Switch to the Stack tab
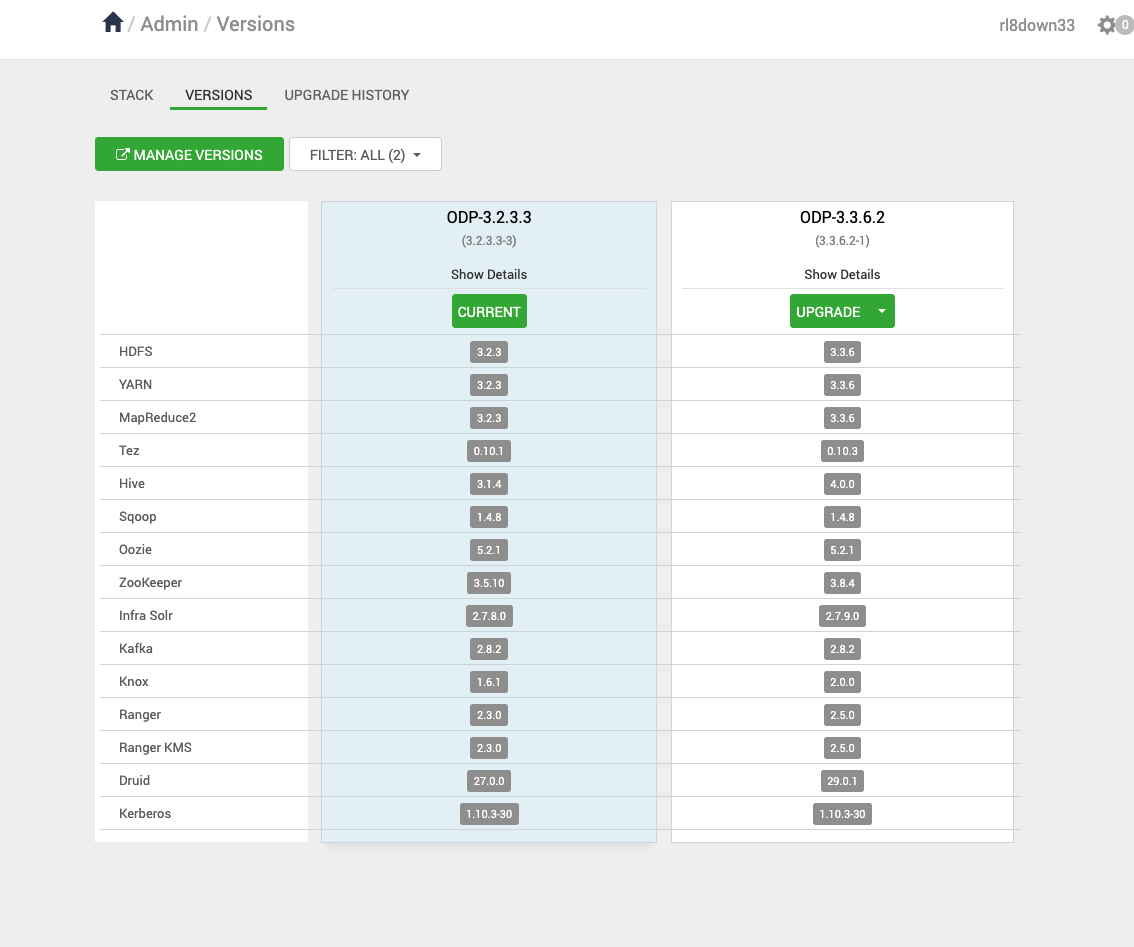Screen dimensions: 1134x947 (132, 95)
